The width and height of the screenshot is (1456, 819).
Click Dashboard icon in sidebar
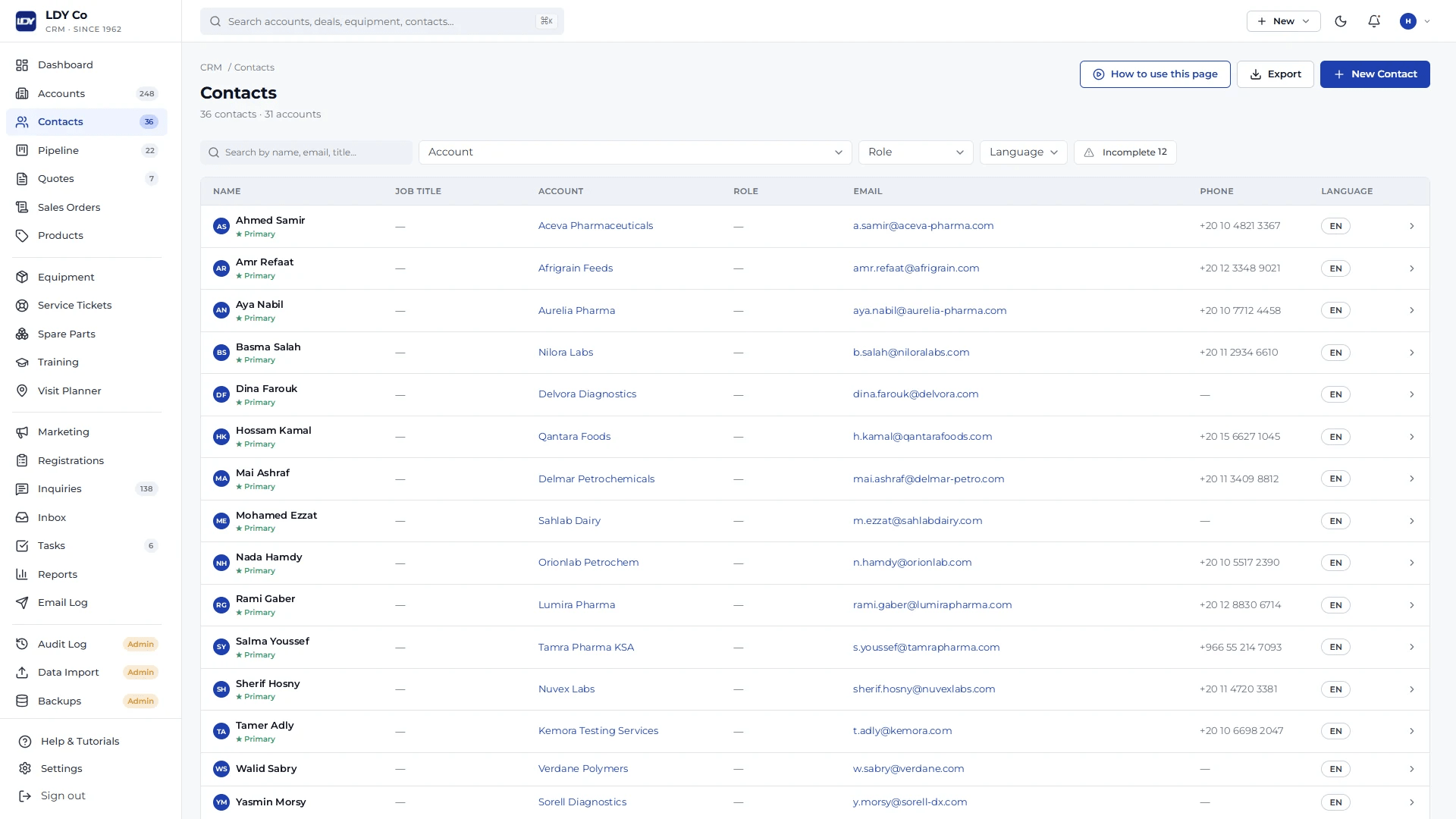point(22,65)
